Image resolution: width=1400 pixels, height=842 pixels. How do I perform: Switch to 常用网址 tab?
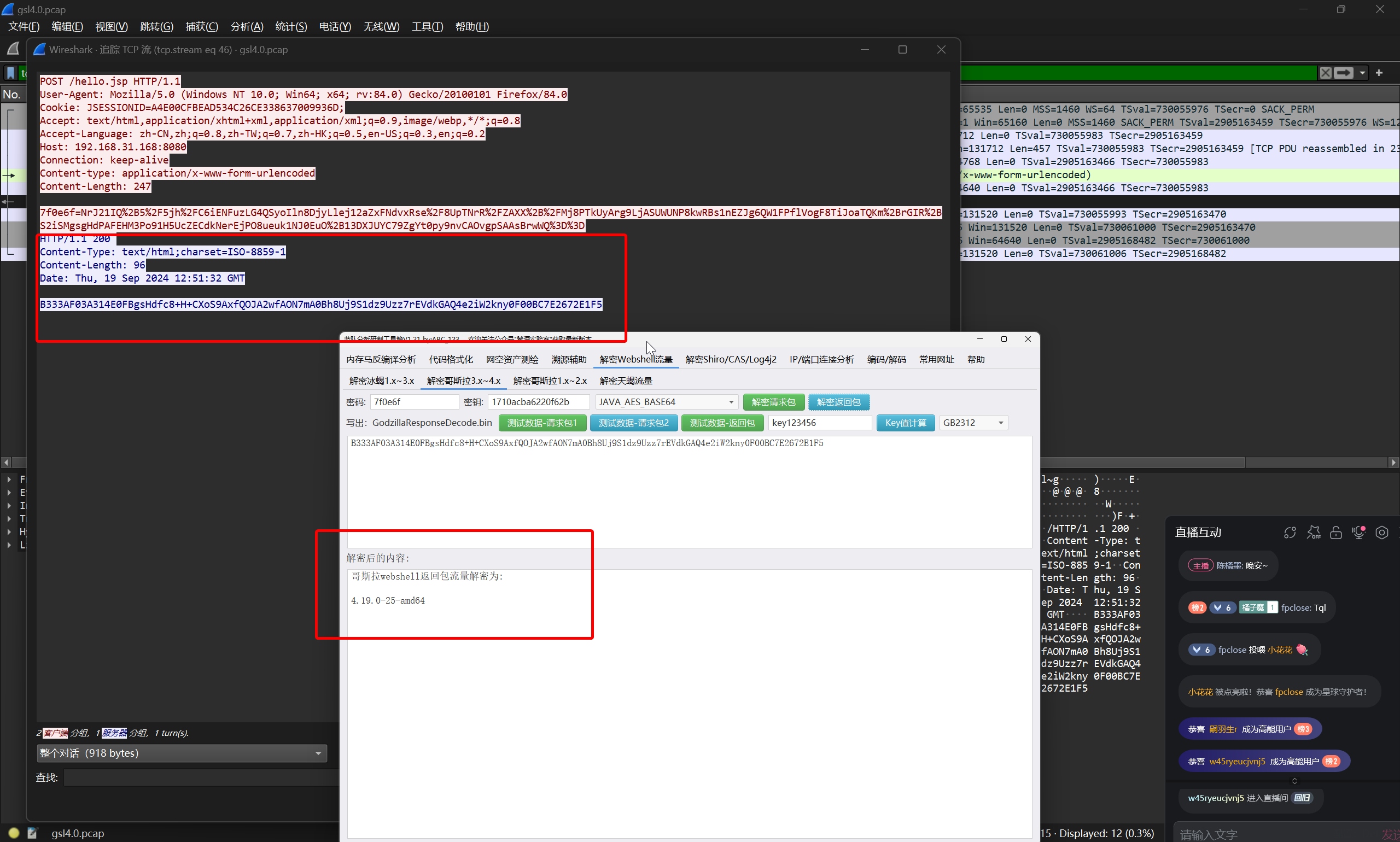(x=936, y=359)
